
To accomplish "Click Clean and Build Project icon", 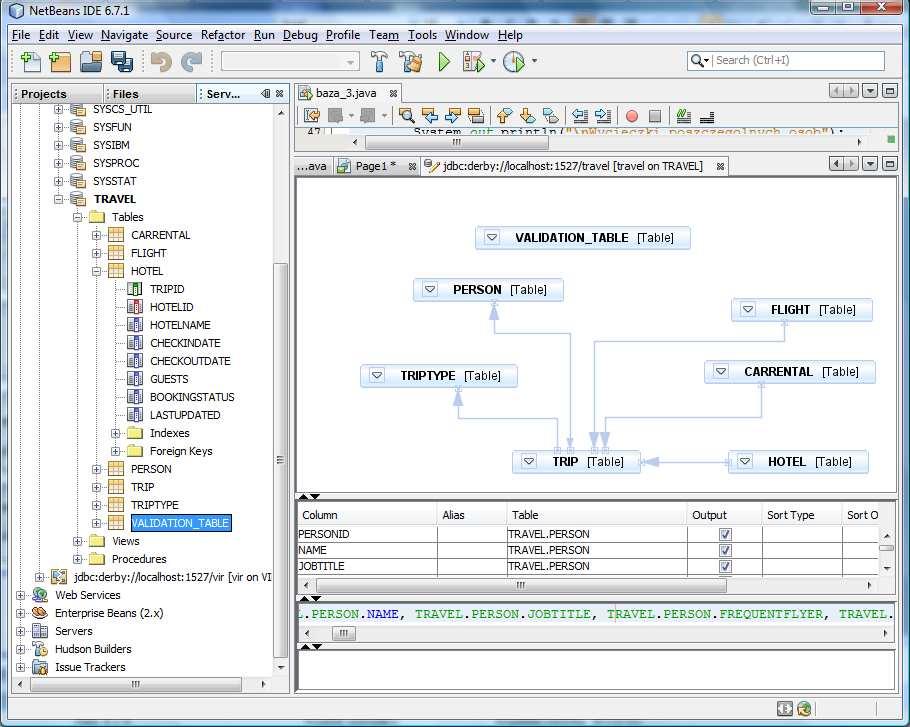I will (411, 62).
